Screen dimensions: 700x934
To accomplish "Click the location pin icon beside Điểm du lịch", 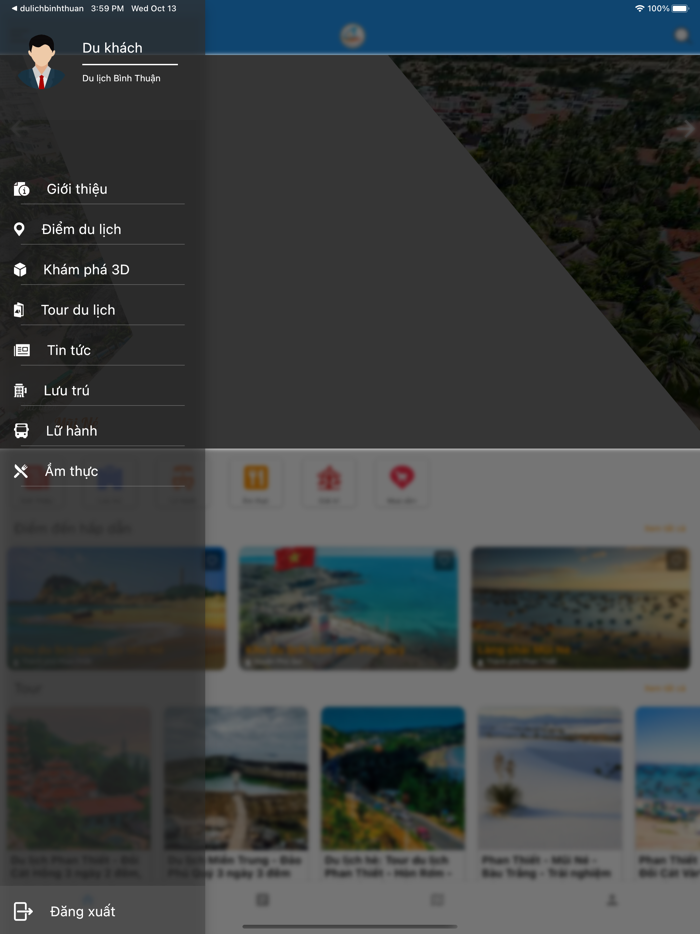I will click(19, 229).
